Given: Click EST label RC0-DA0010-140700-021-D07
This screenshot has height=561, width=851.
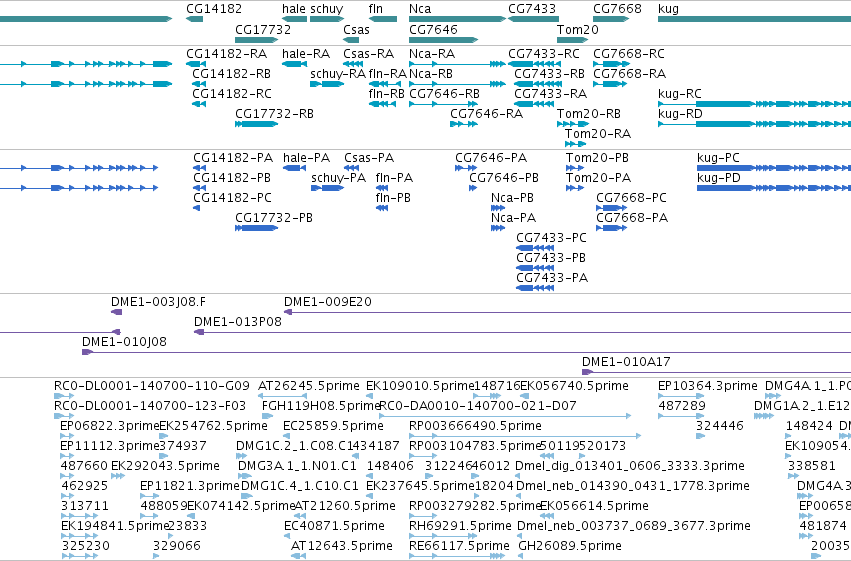Looking at the screenshot, I should pos(478,406).
